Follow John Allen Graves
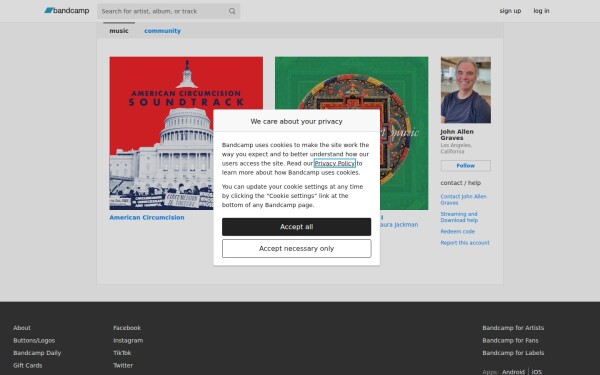 [465, 166]
